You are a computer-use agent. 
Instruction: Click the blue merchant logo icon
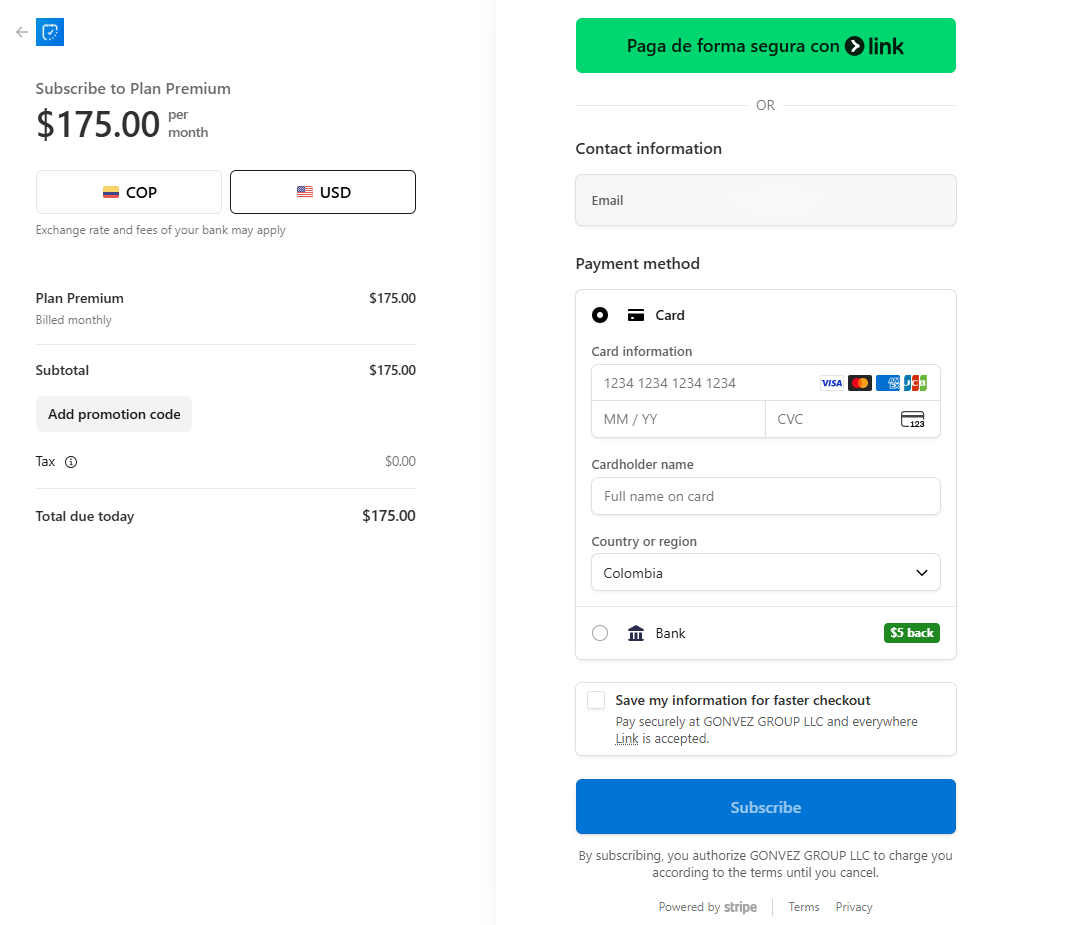(x=49, y=32)
